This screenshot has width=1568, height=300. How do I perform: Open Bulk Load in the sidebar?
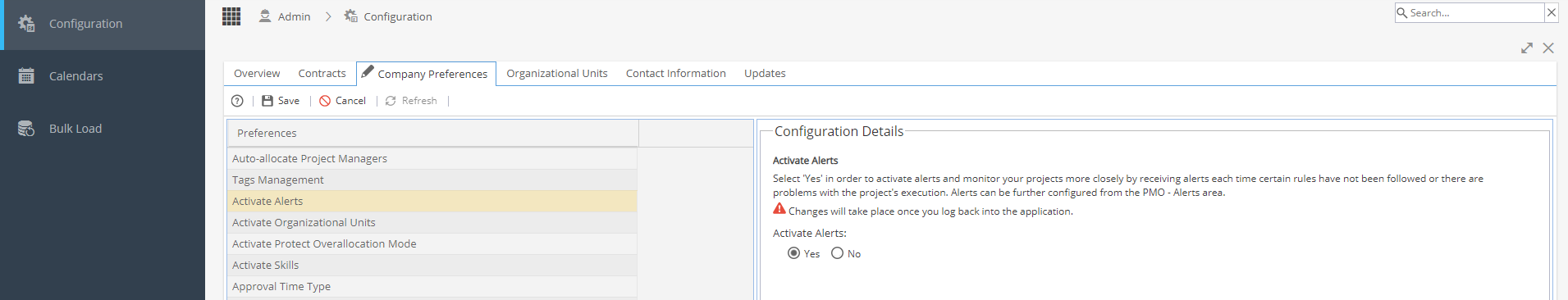pyautogui.click(x=103, y=129)
